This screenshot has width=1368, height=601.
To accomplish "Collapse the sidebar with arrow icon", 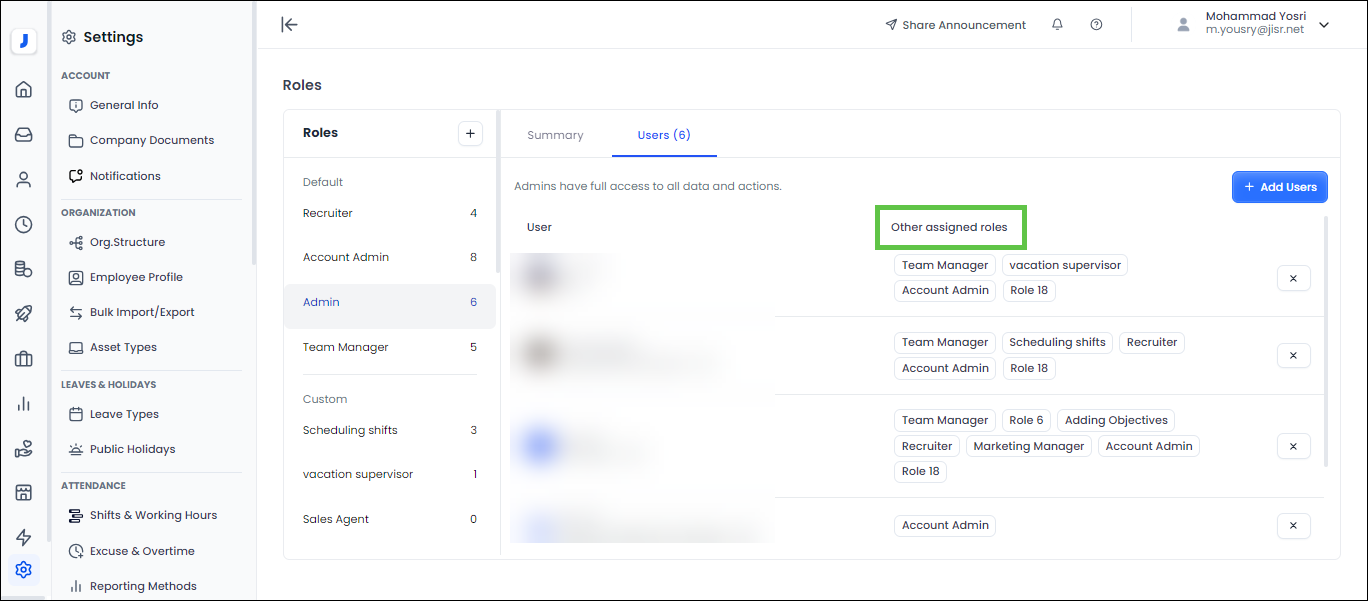I will tap(289, 25).
